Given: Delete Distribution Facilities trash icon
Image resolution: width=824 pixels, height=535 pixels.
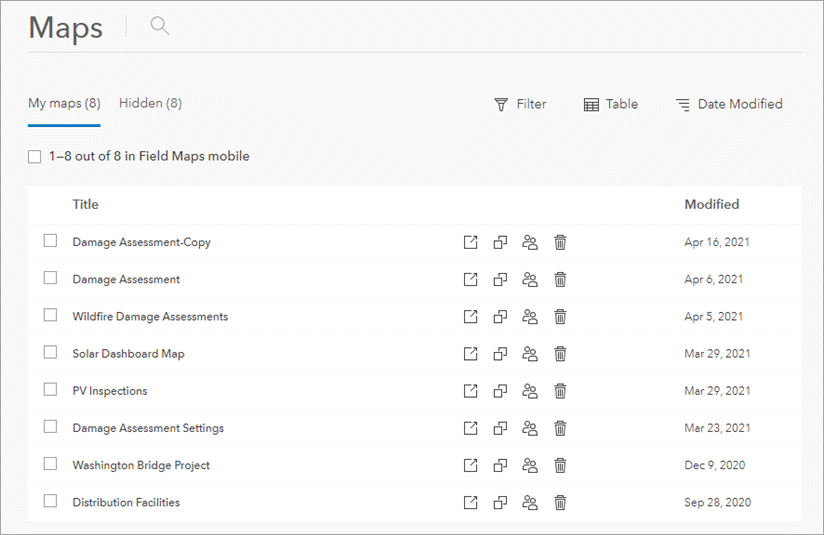Looking at the screenshot, I should pos(560,502).
